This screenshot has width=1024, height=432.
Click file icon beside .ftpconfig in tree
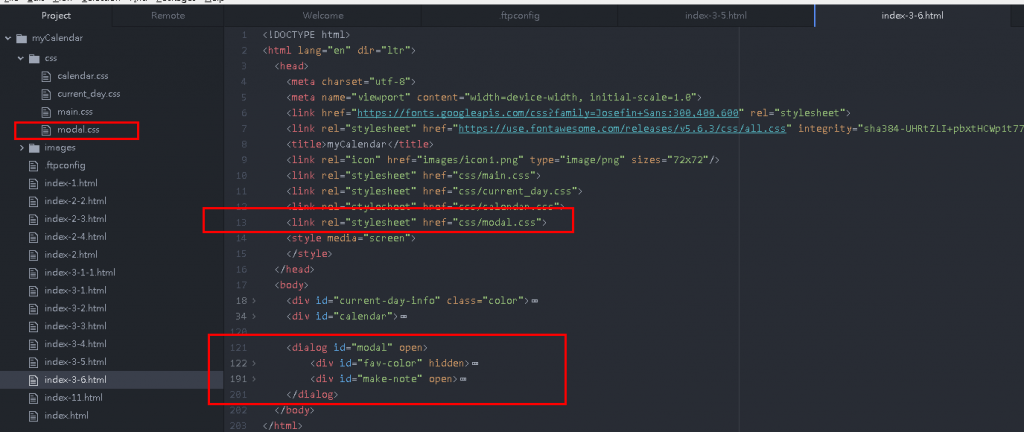(x=33, y=166)
